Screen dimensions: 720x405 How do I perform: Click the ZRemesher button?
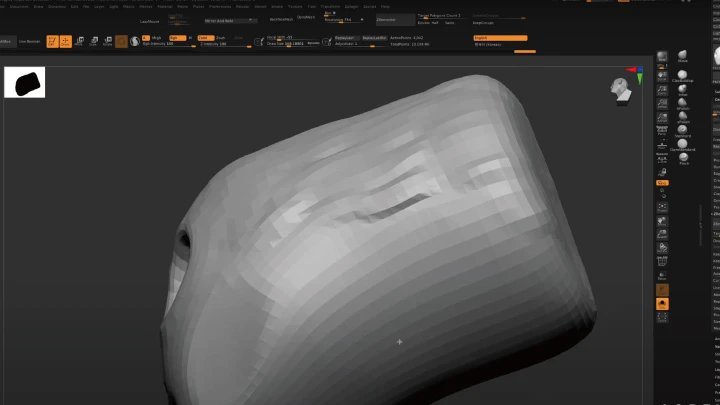pos(395,20)
